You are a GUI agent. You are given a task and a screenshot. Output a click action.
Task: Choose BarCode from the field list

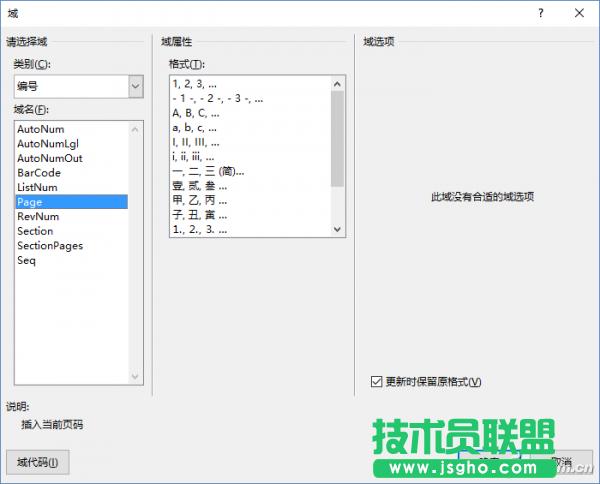coord(39,173)
